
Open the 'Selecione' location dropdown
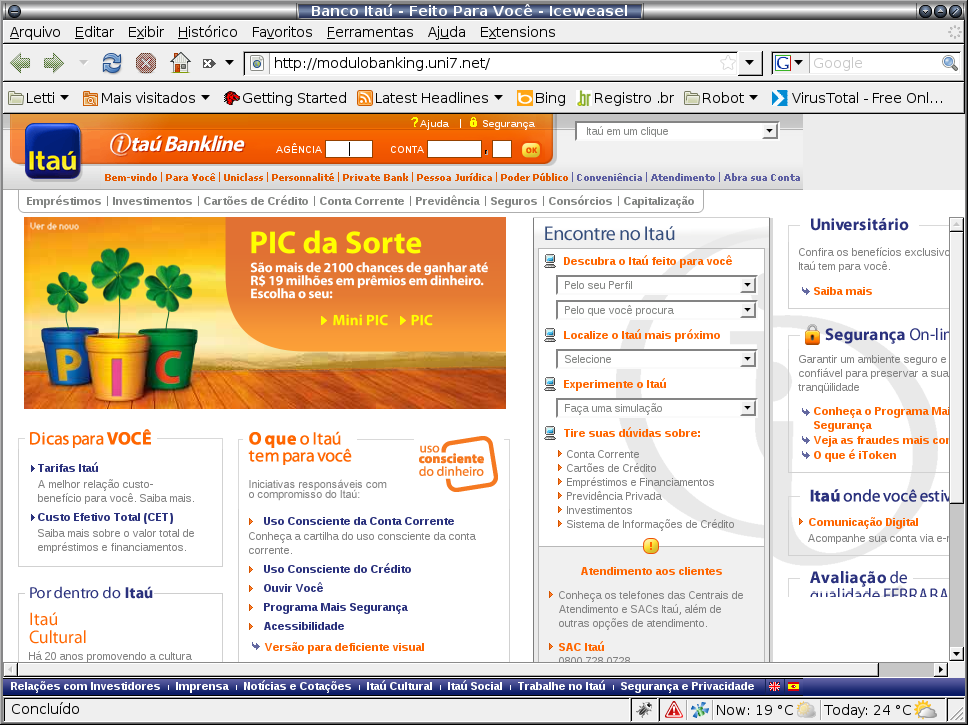(656, 359)
